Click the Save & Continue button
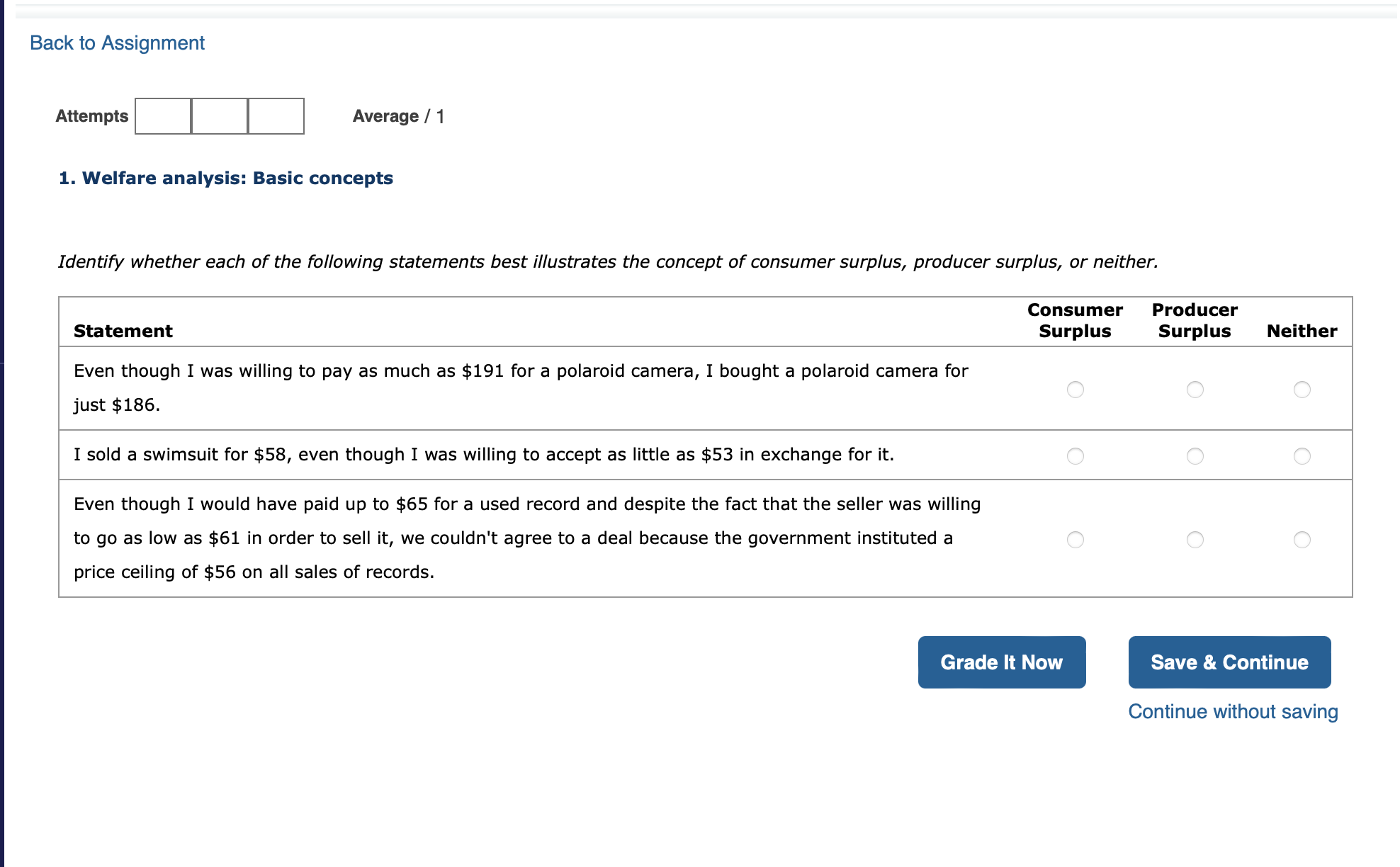 click(x=1229, y=662)
